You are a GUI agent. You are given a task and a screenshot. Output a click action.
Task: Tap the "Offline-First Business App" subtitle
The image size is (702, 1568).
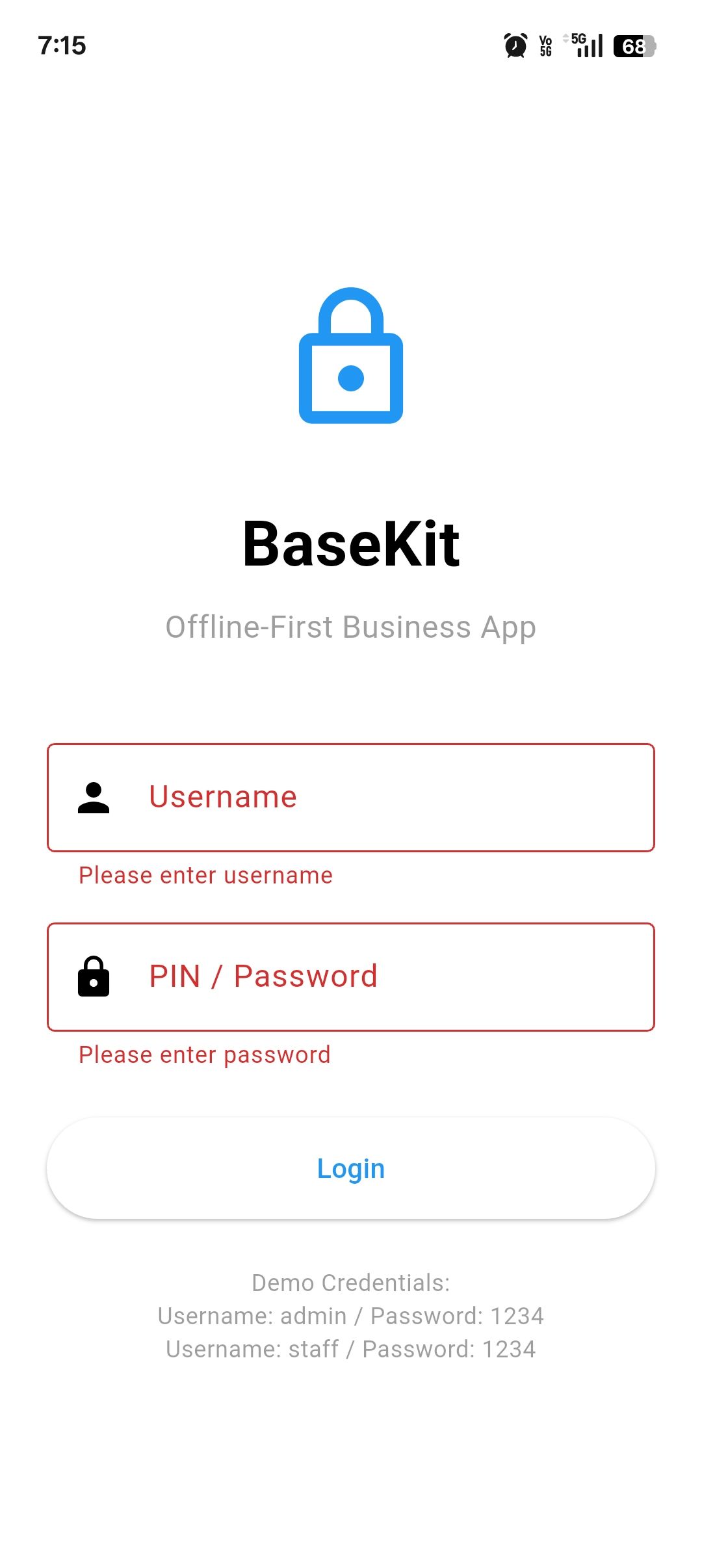(x=351, y=627)
